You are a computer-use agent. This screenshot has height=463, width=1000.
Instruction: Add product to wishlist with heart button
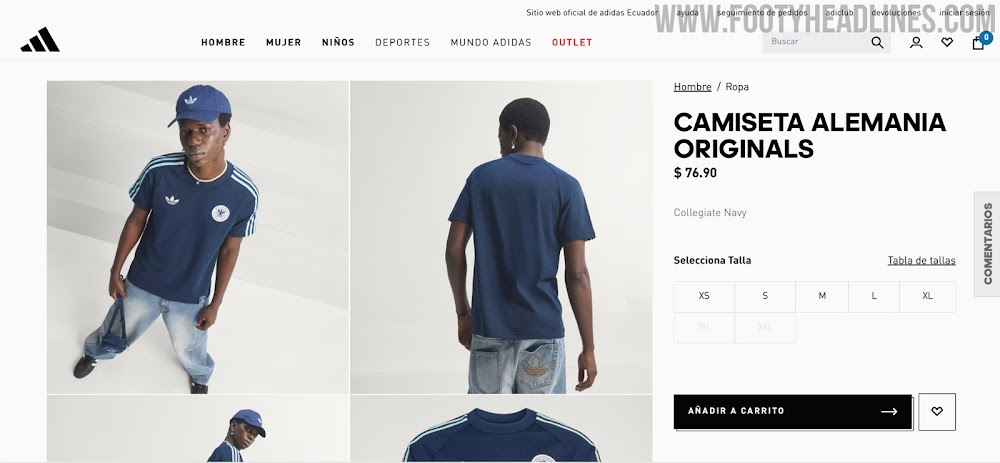[937, 412]
